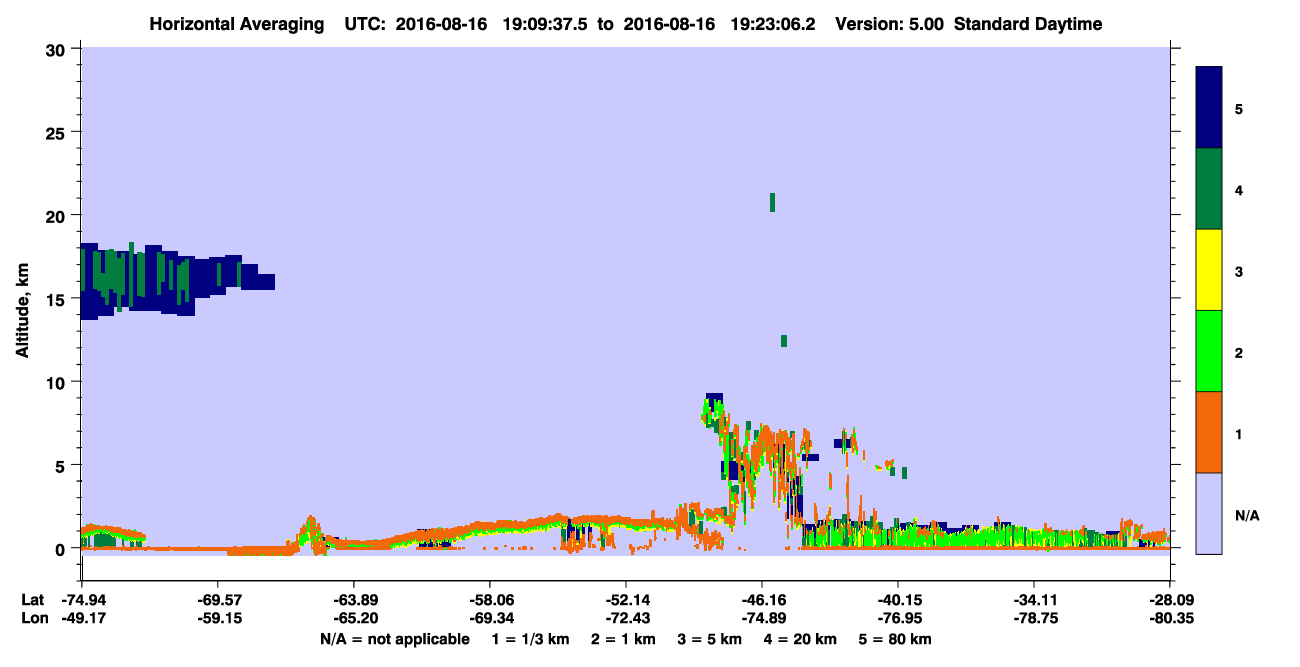Click latitude value -40.15
Image resolution: width=1300 pixels, height=667 pixels.
click(897, 600)
